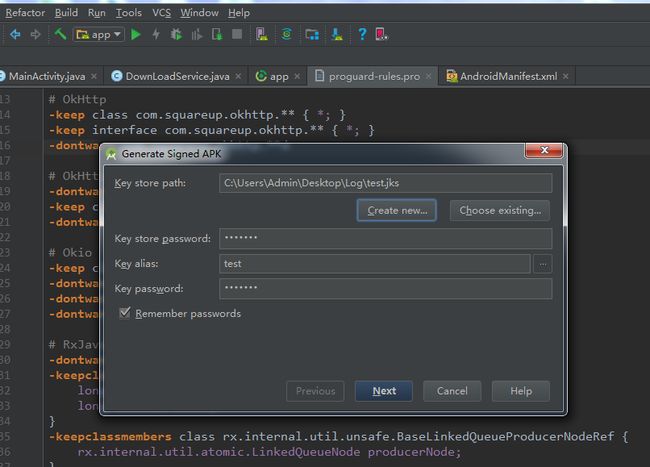
Task: Open the Build menu
Action: click(x=66, y=13)
